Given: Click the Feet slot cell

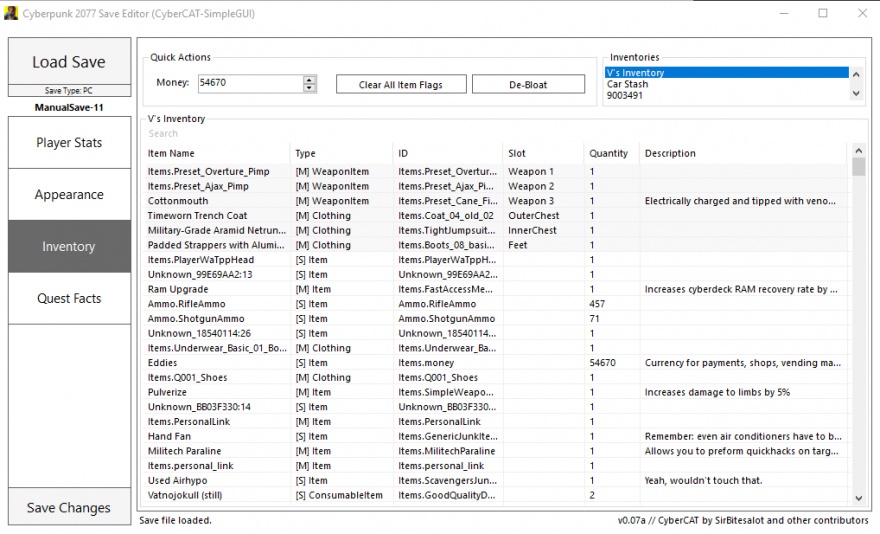Looking at the screenshot, I should pyautogui.click(x=517, y=245).
